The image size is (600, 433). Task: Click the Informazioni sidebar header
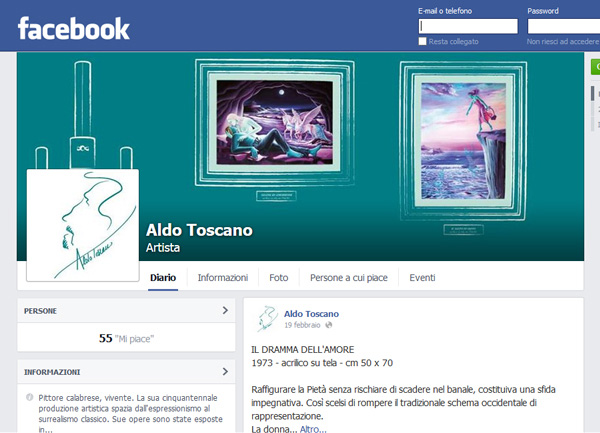pos(126,372)
